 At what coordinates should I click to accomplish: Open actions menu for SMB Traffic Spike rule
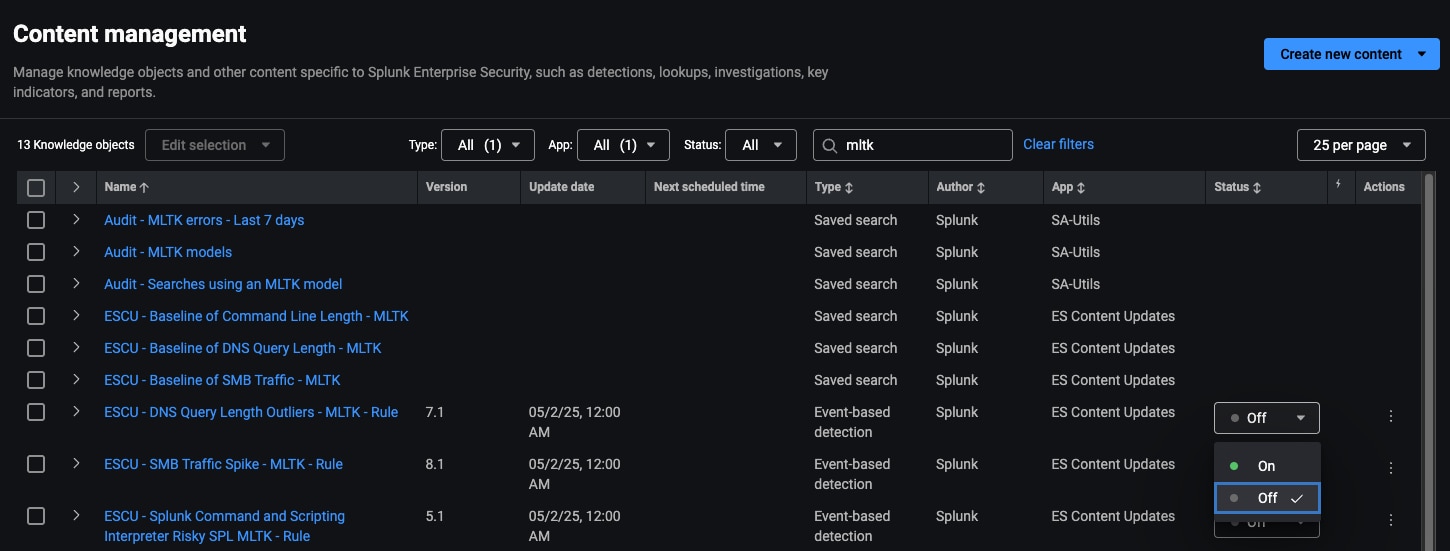coord(1391,468)
